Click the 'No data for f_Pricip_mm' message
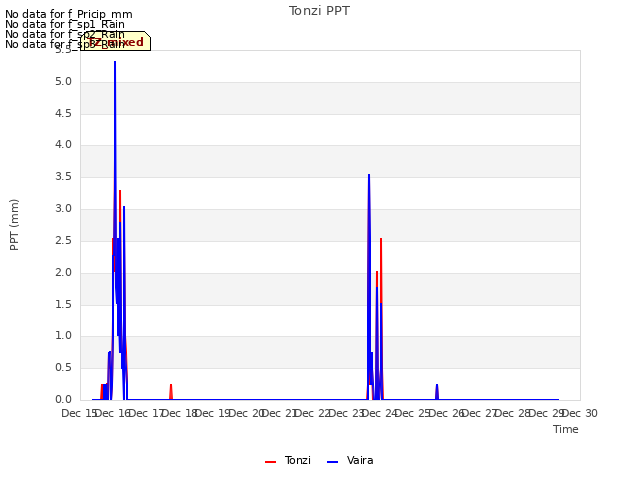 [69, 14]
